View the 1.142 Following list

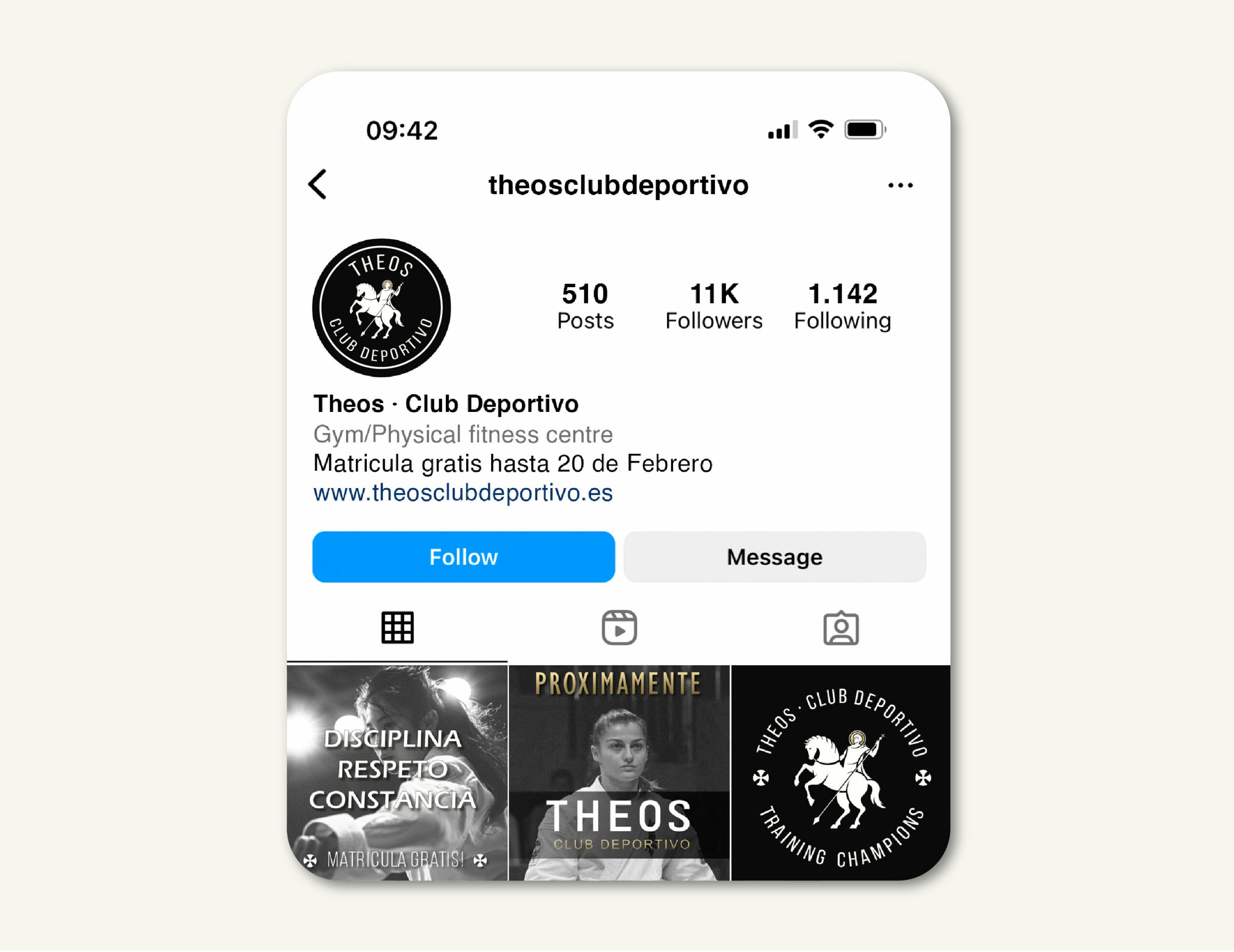843,306
